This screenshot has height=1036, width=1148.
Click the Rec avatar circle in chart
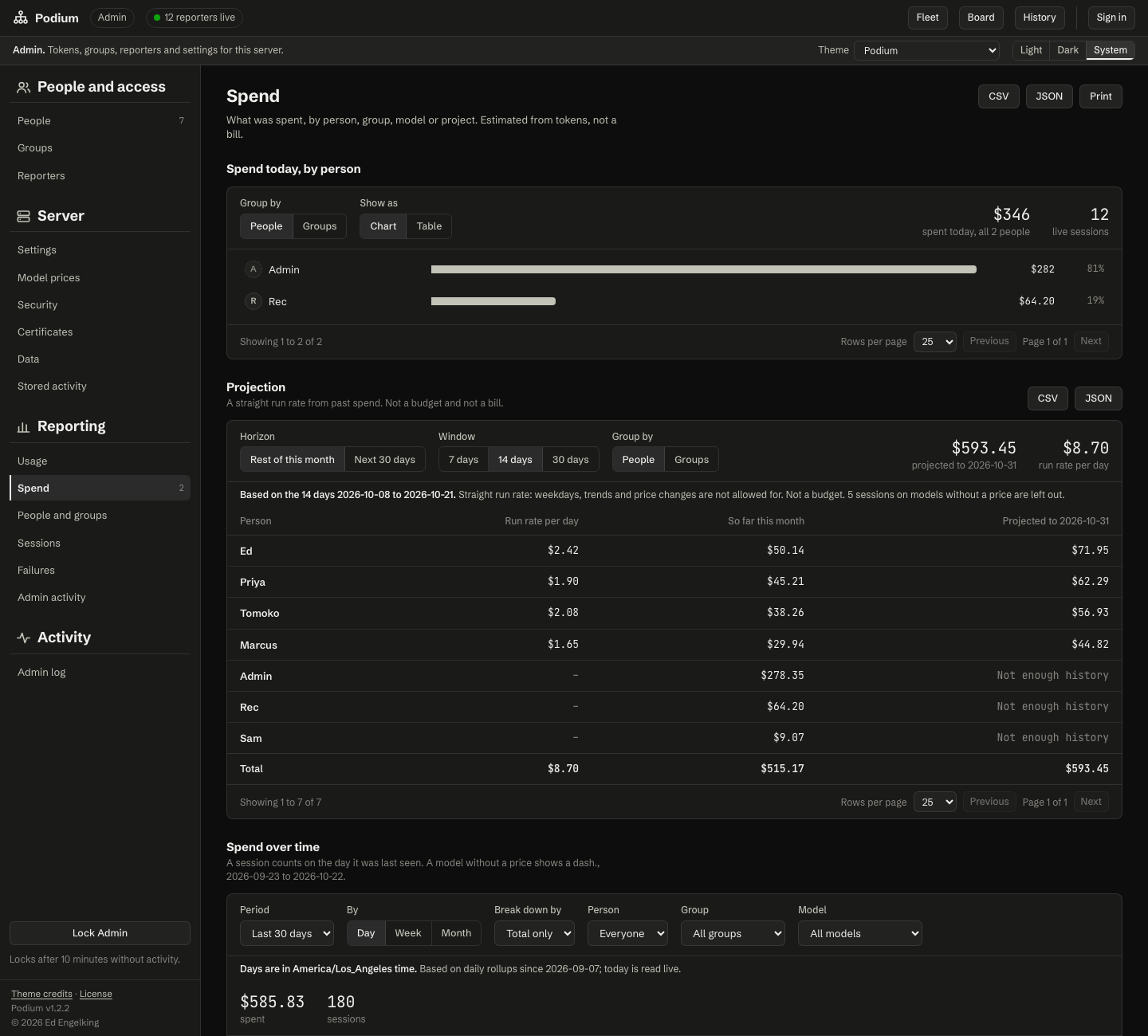pos(254,301)
